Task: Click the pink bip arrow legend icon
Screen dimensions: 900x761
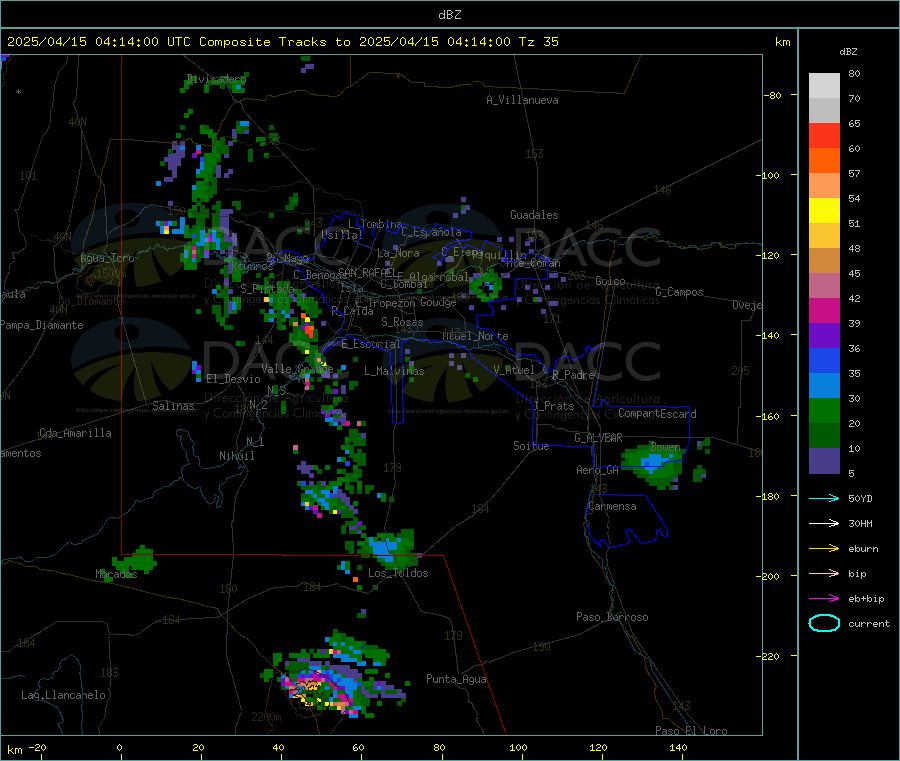Action: (x=824, y=573)
